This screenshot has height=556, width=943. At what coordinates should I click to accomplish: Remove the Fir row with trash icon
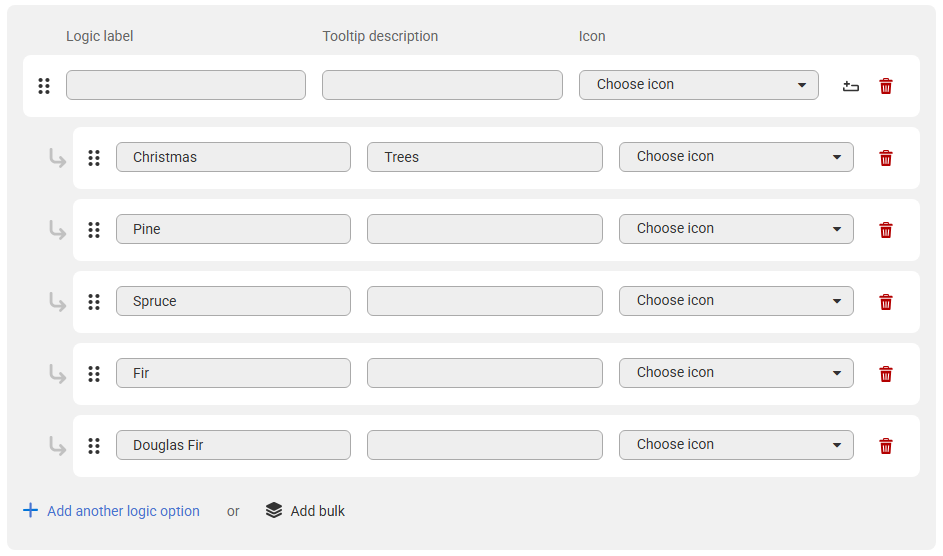tap(885, 374)
